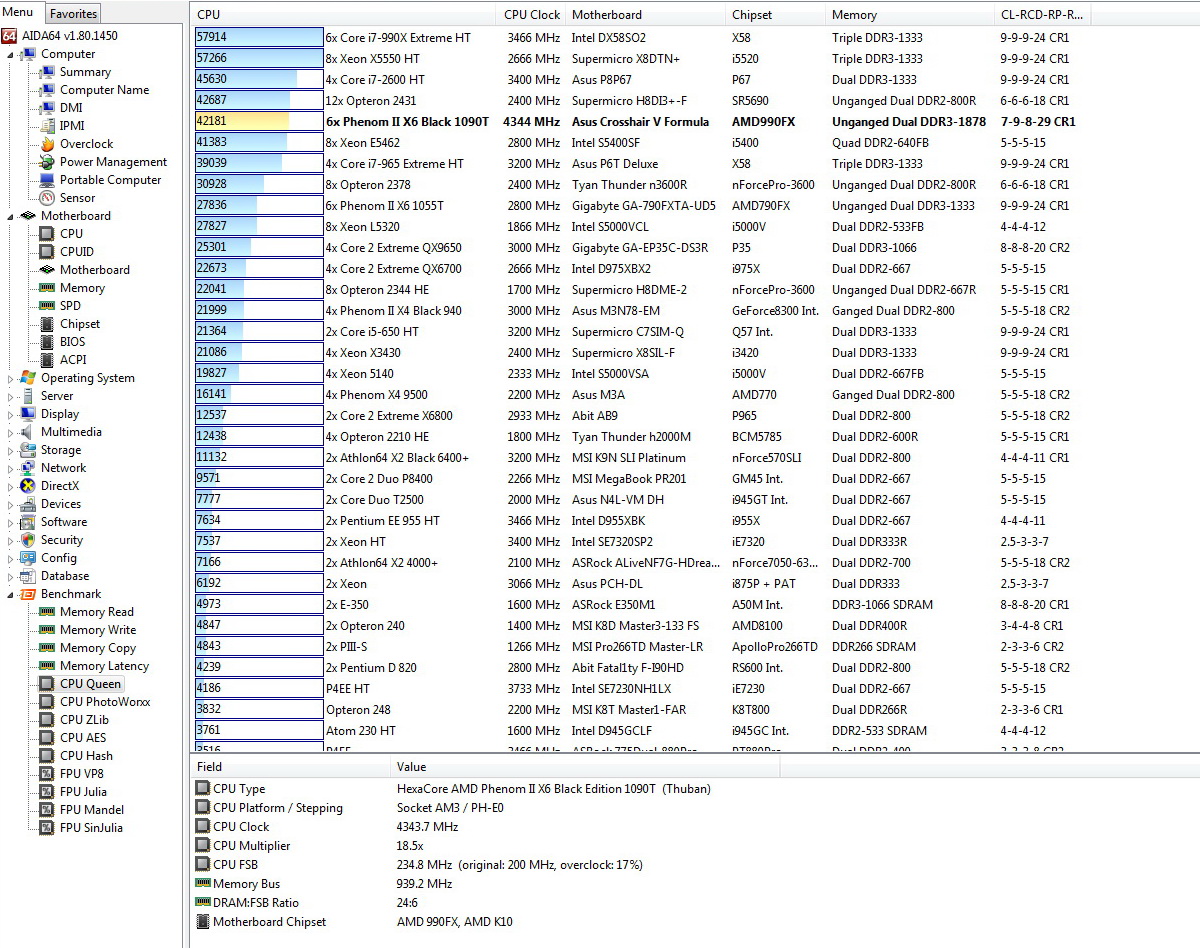The width and height of the screenshot is (1200, 948).
Task: Select the CPU Hash benchmark icon
Action: pyautogui.click(x=47, y=756)
